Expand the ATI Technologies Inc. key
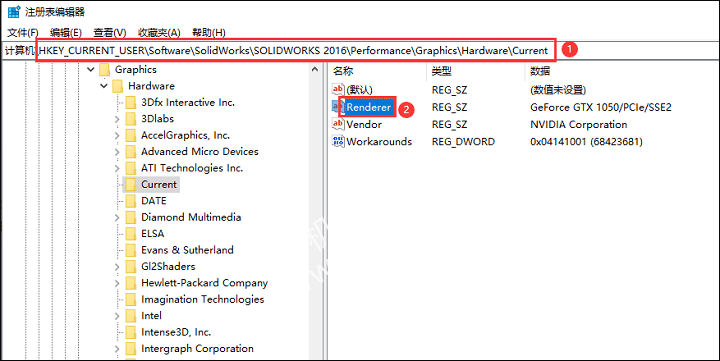The height and width of the screenshot is (361, 720). 117,168
